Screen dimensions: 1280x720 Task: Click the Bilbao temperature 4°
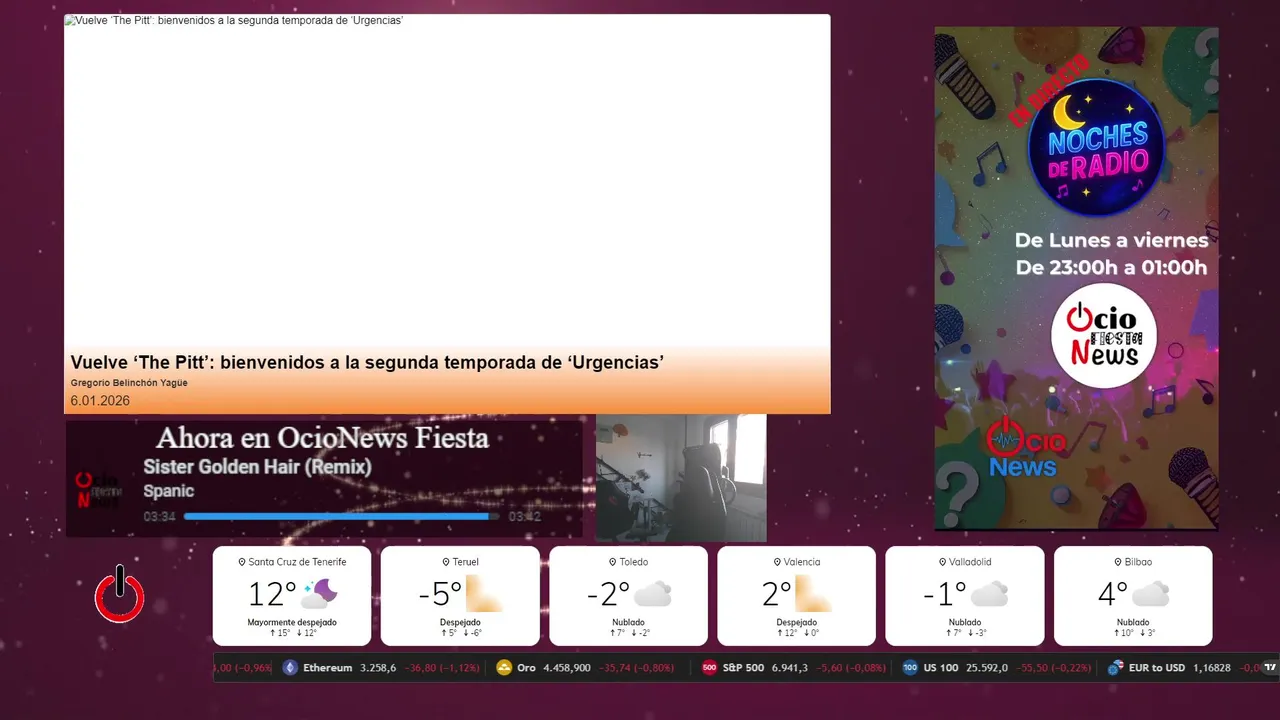point(1113,594)
